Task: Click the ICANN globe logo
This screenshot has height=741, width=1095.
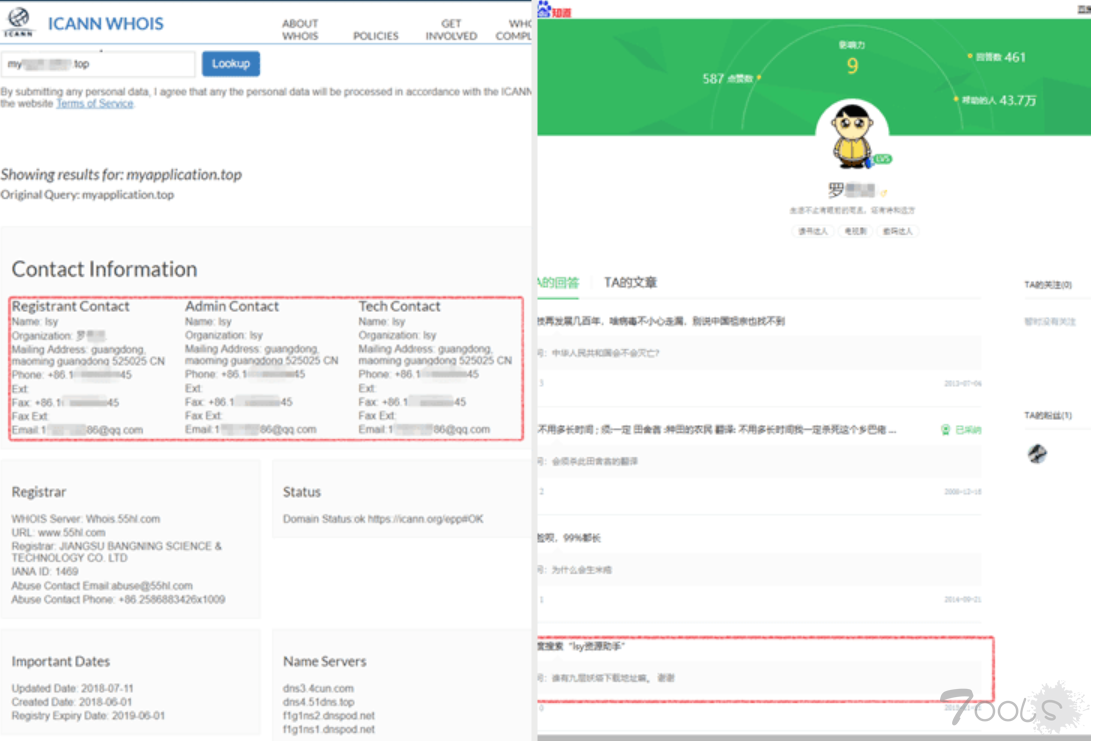Action: point(19,22)
